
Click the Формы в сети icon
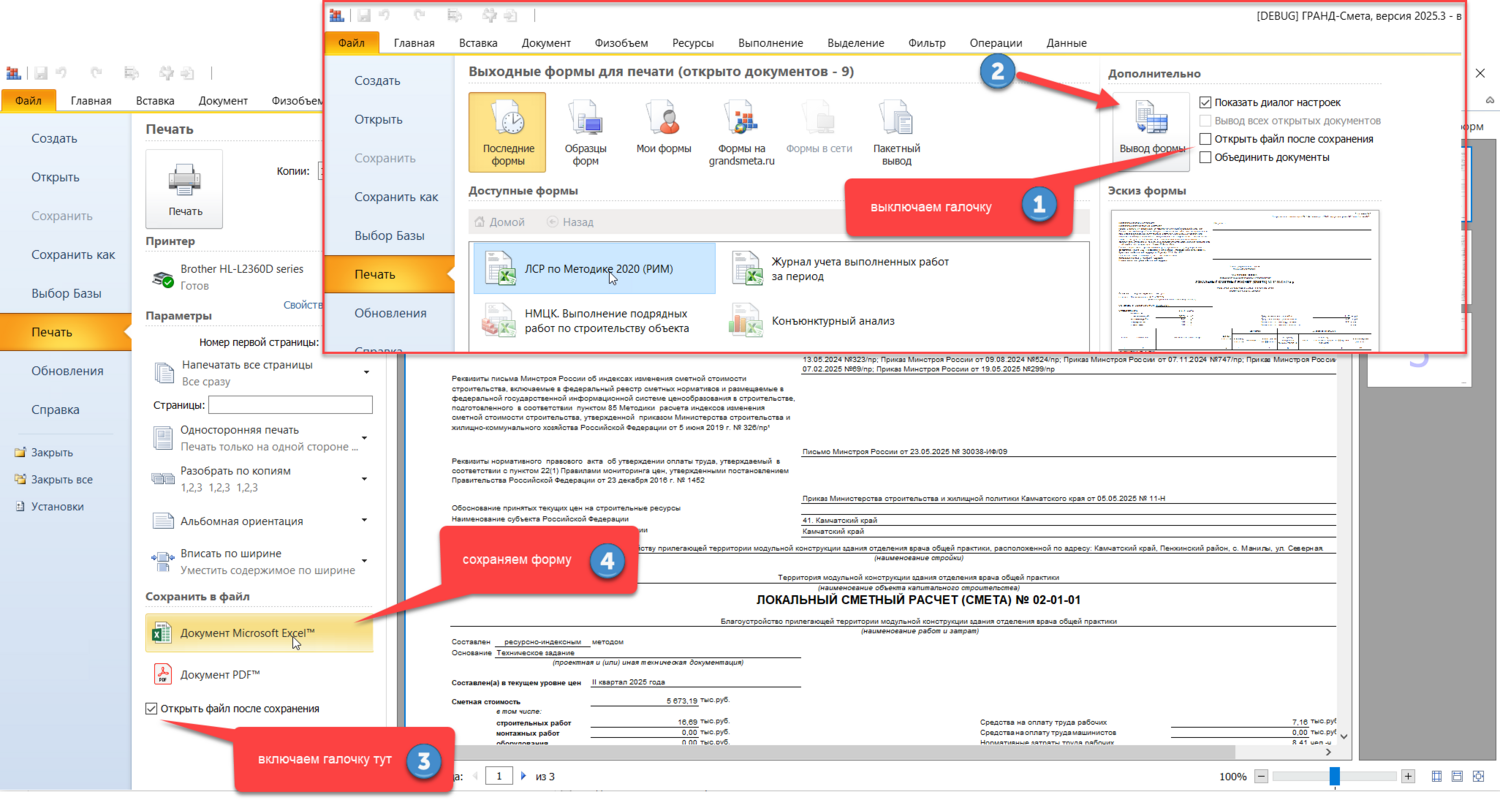point(819,132)
